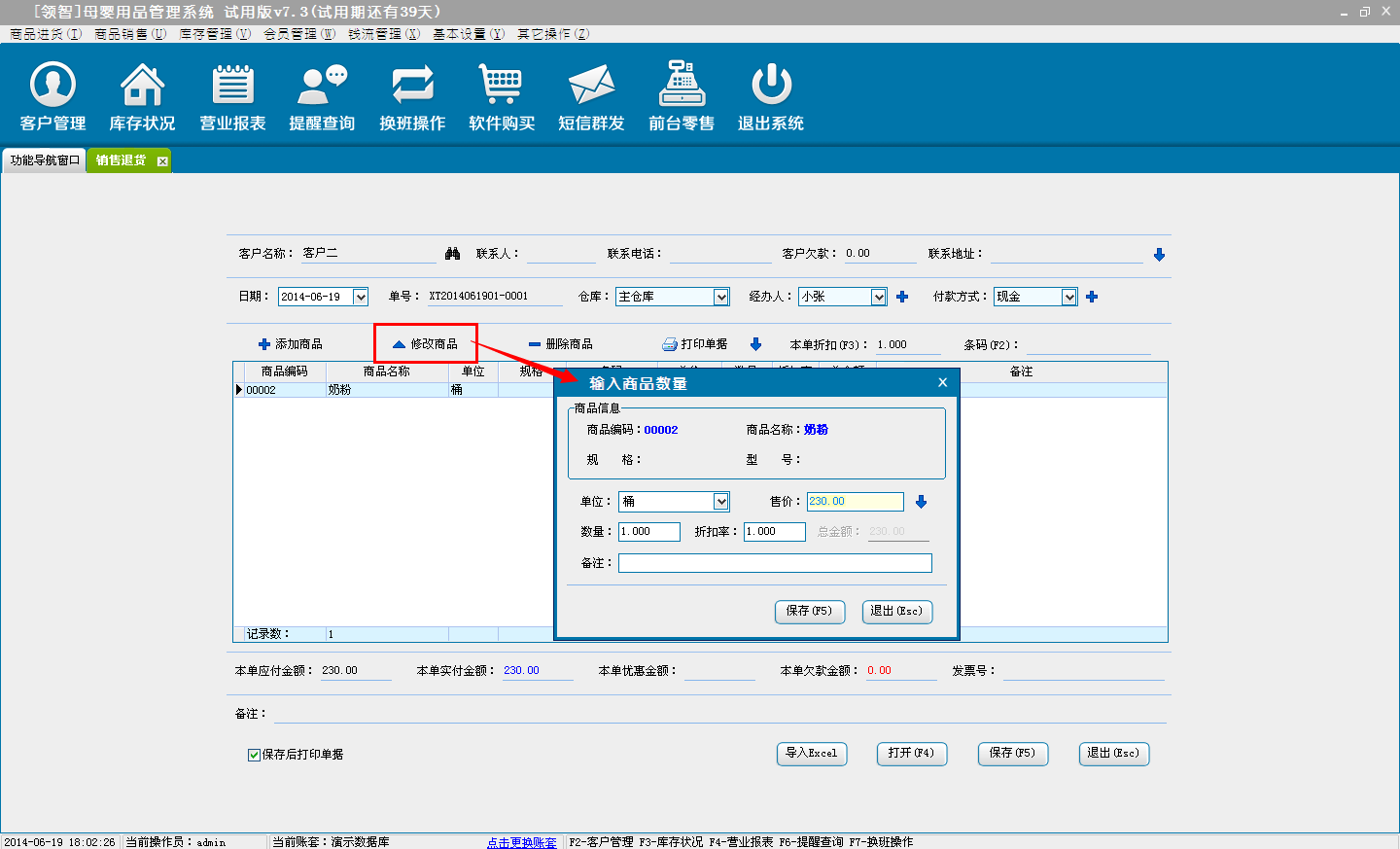1400x849 pixels.
Task: Open 换班操作 shift change icon
Action: coord(412,96)
